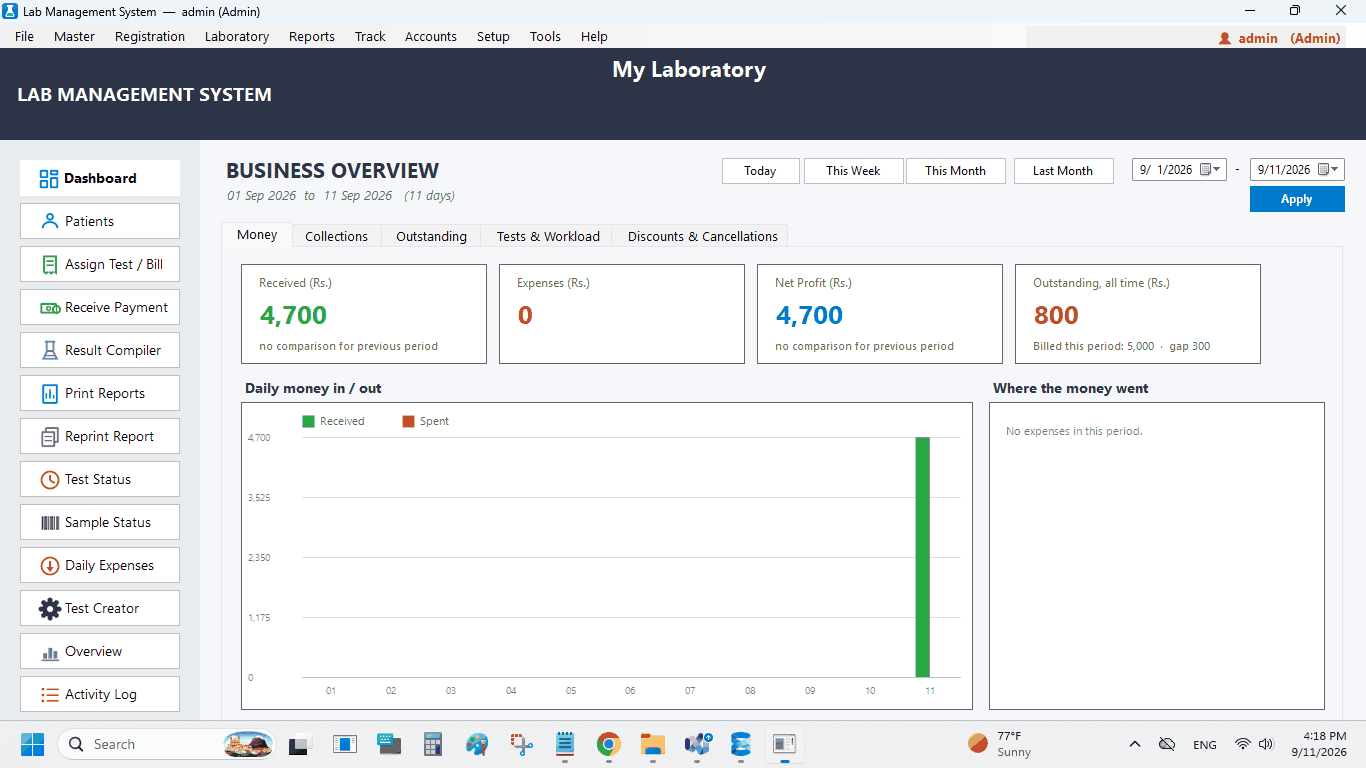Open Google Chrome from the taskbar
The image size is (1366, 768).
point(608,744)
